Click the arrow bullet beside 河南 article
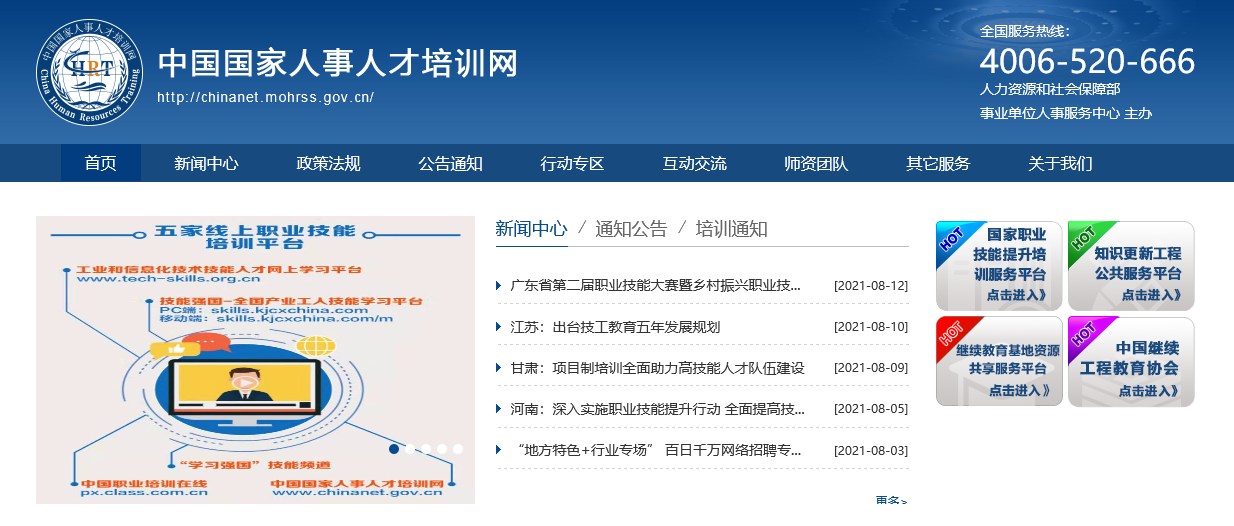The width and height of the screenshot is (1234, 526). pyautogui.click(x=499, y=409)
